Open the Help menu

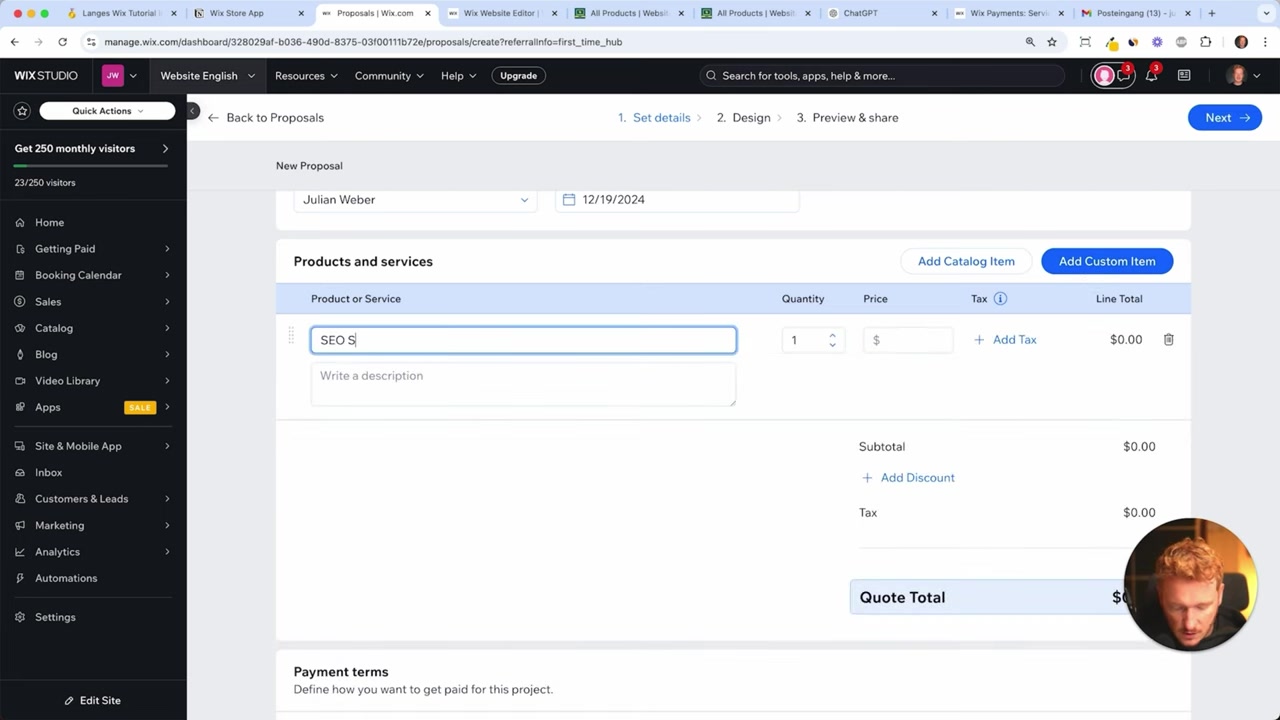click(x=459, y=76)
